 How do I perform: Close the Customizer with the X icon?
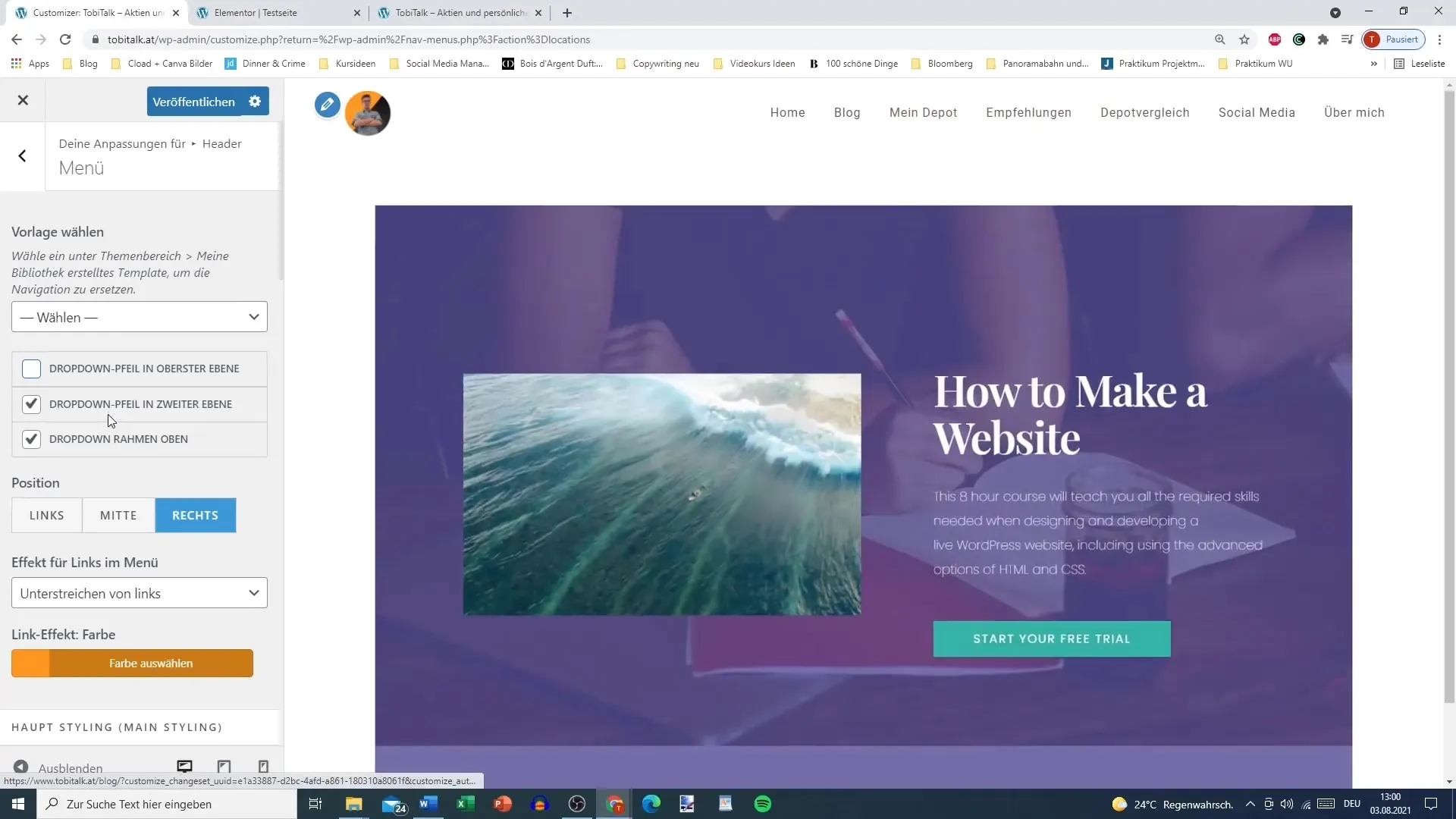coord(23,100)
